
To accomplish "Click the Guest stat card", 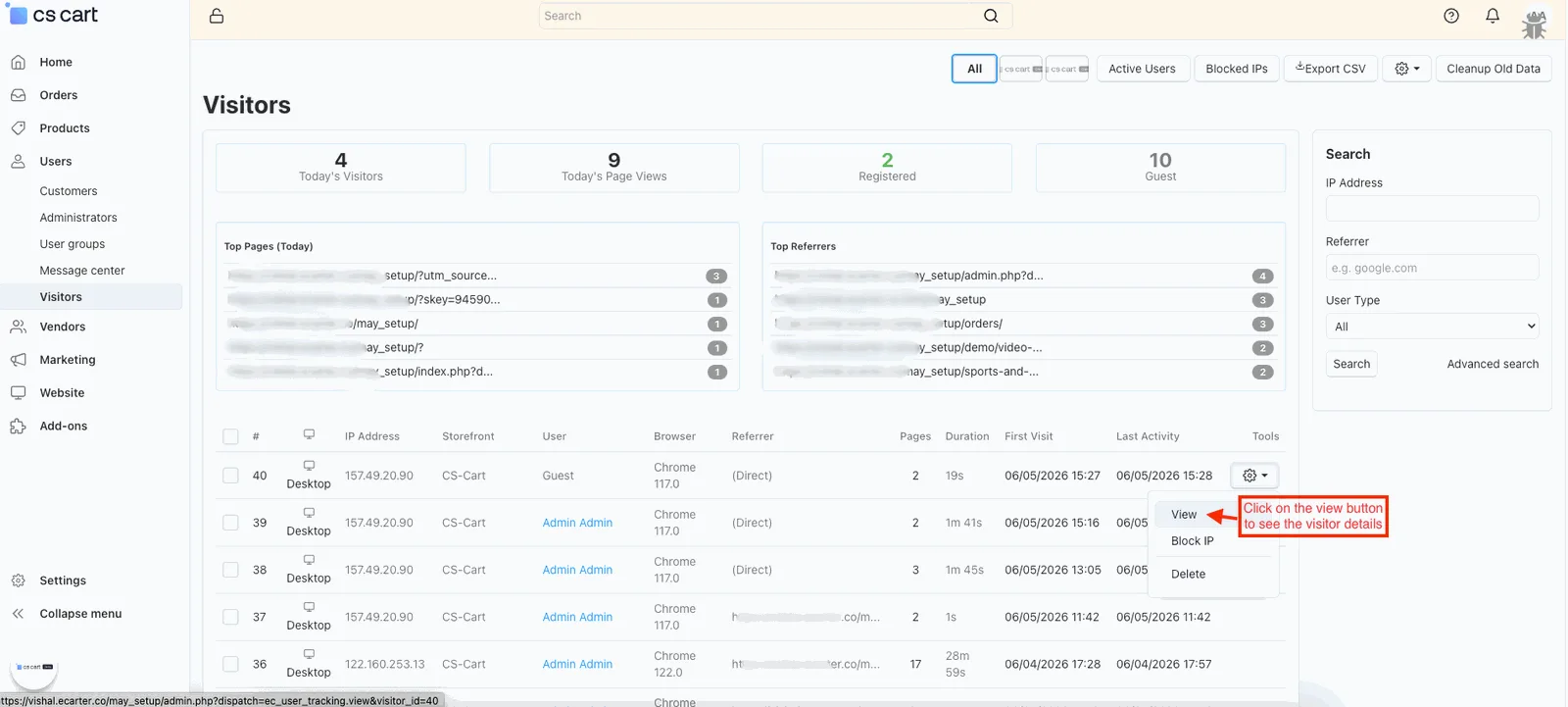I will tap(1160, 168).
